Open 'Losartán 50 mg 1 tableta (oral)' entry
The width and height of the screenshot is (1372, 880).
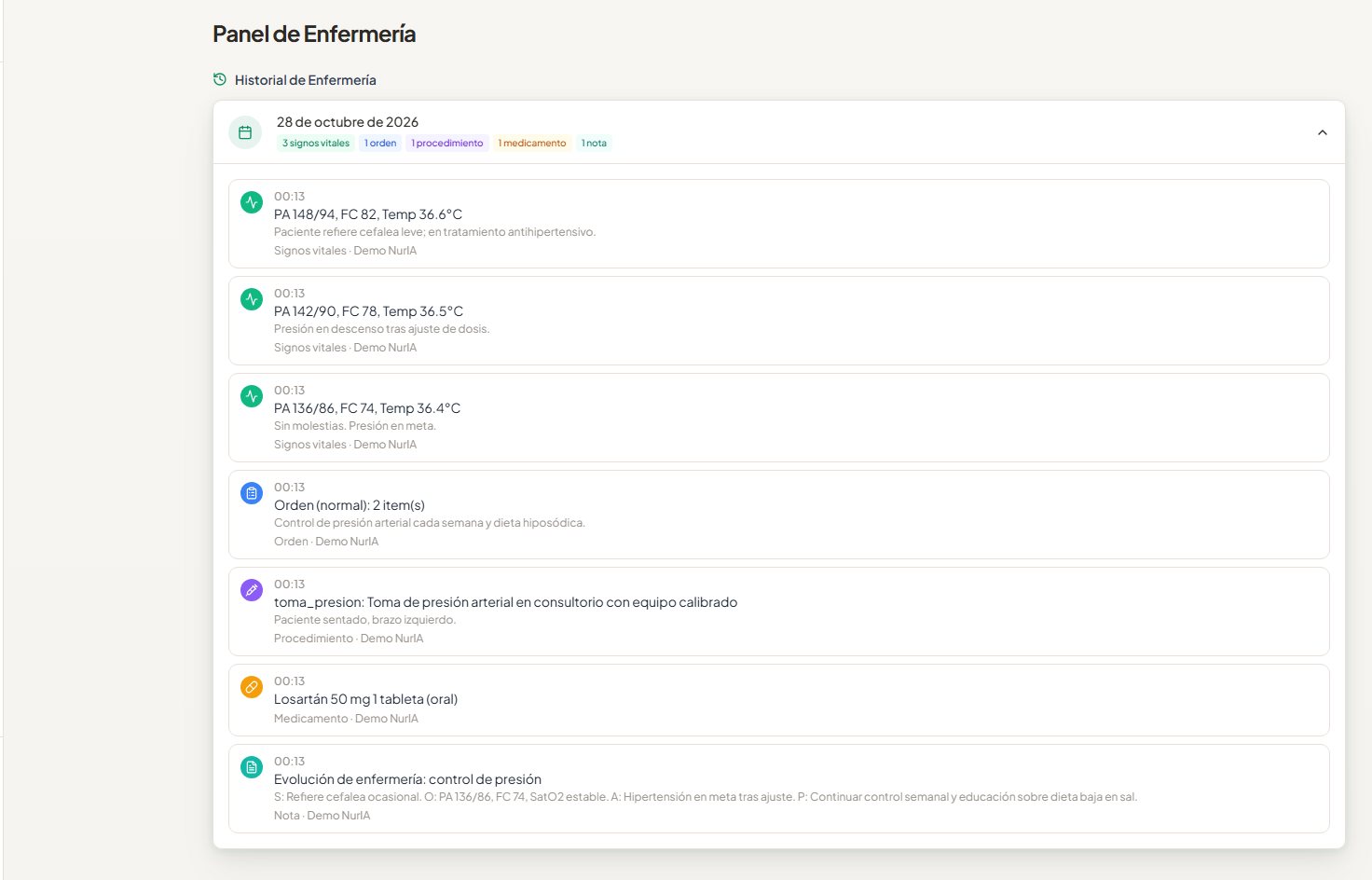(778, 700)
